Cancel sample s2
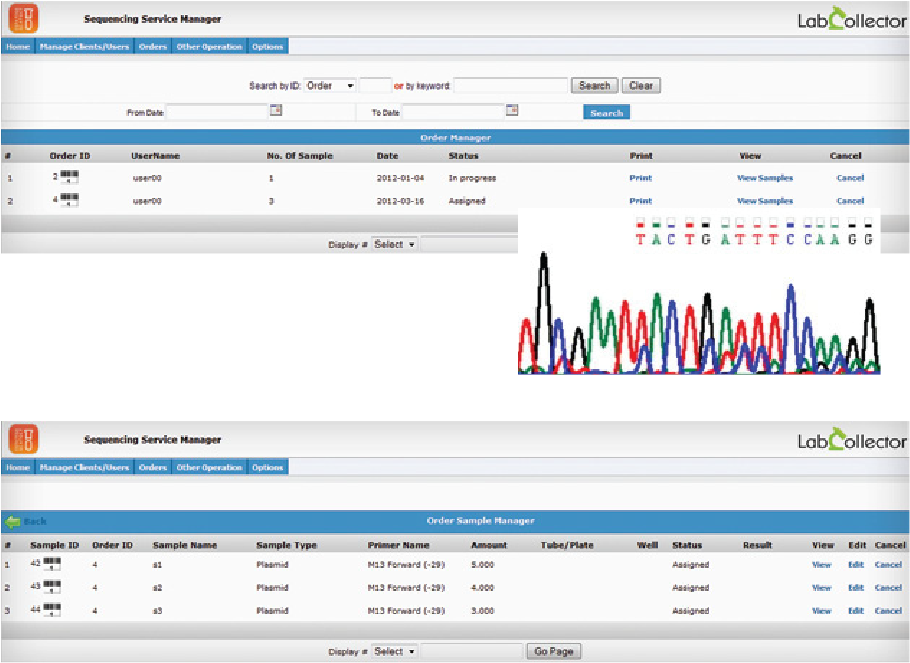The image size is (910, 663). click(888, 588)
